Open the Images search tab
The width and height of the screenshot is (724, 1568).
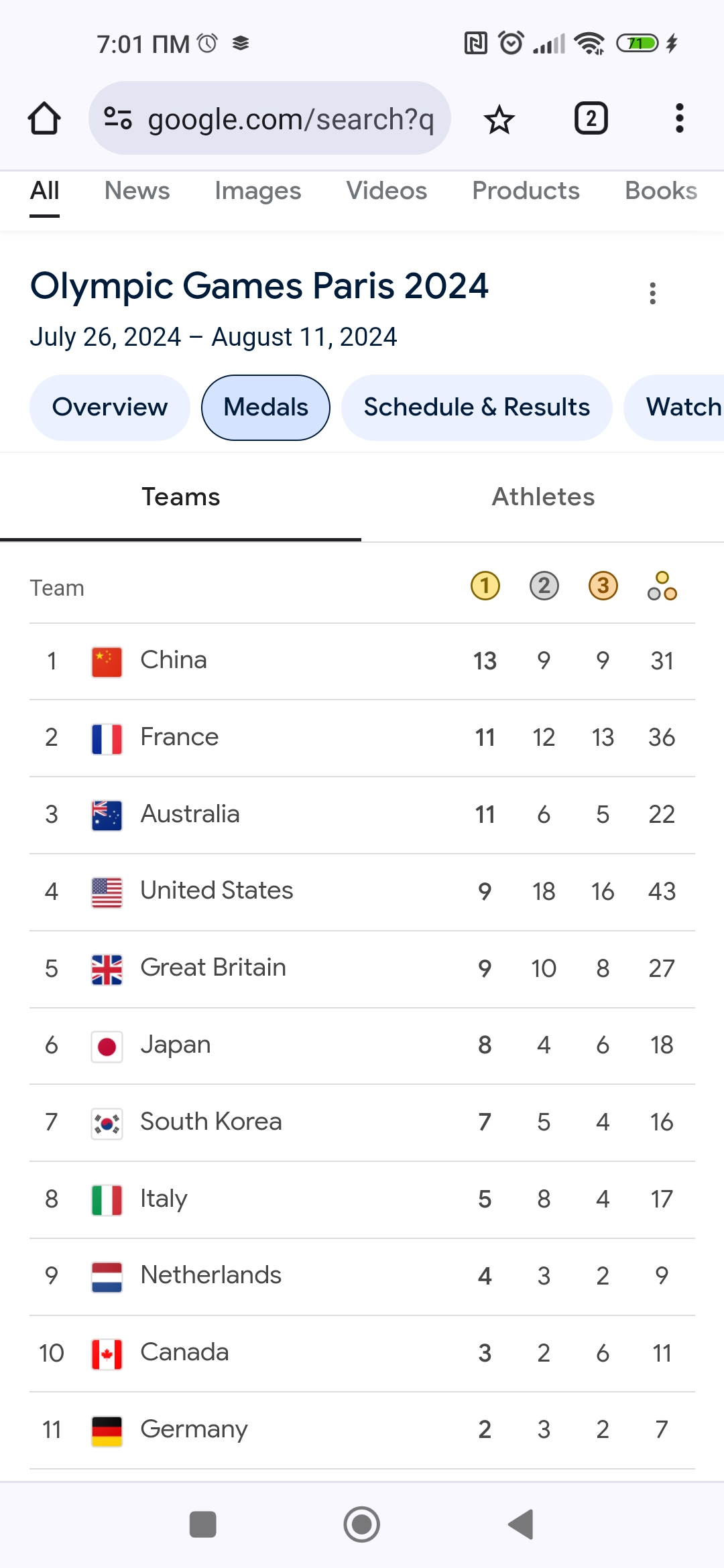click(x=257, y=191)
